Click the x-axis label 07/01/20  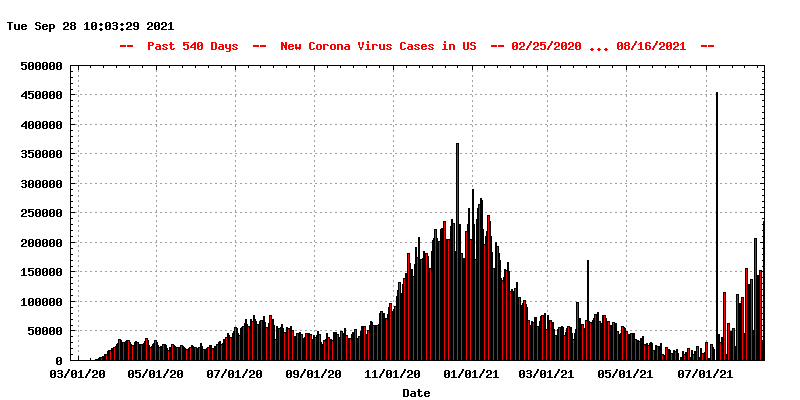[x=235, y=374]
